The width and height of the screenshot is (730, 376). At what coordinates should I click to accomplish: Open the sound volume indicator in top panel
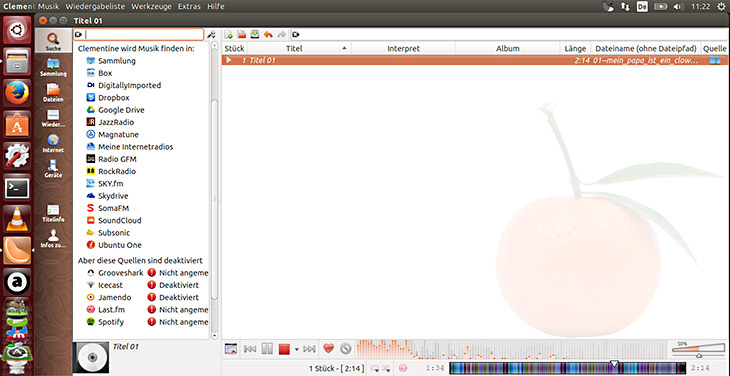(x=678, y=7)
